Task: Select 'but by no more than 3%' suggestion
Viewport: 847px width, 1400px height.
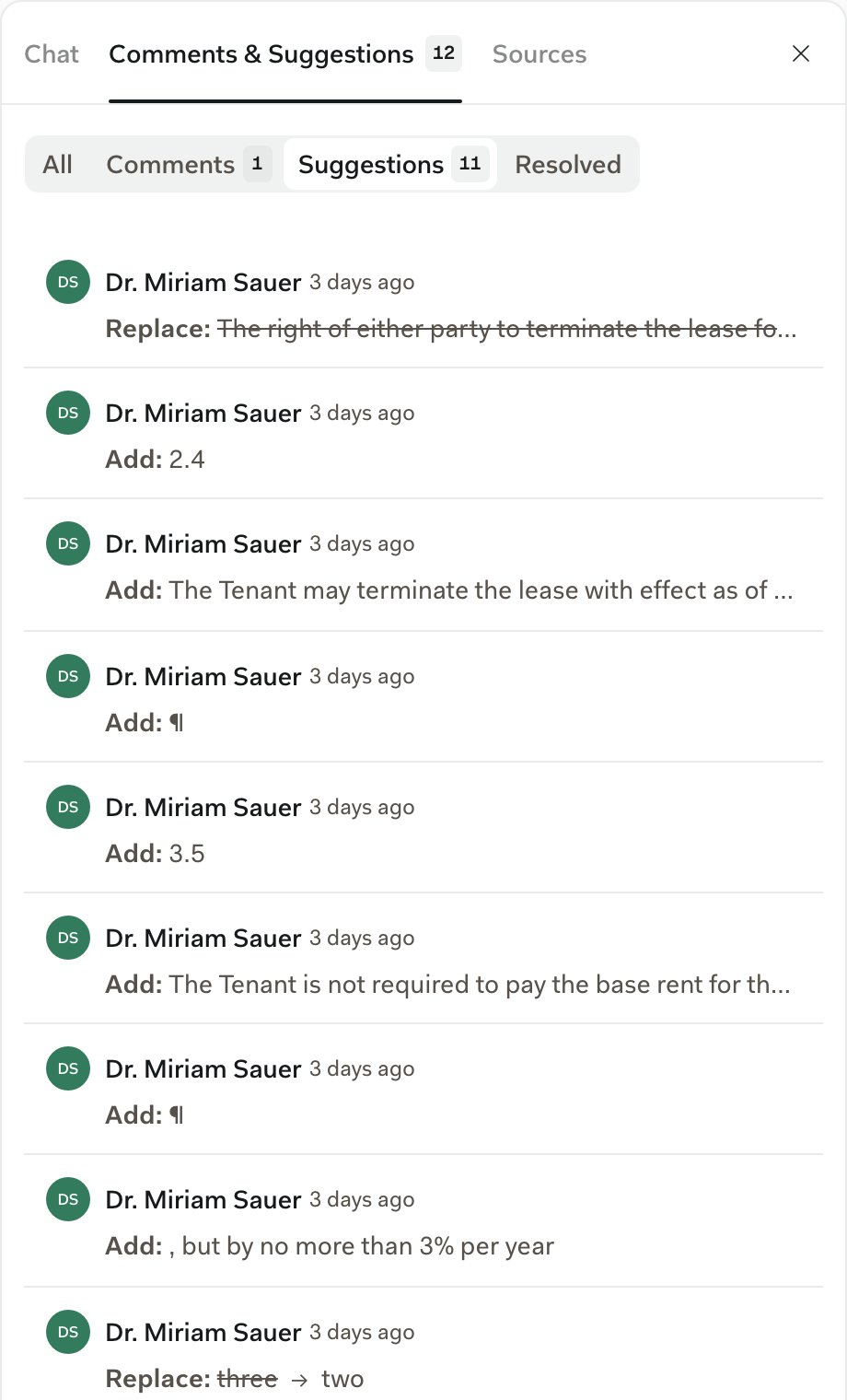Action: [x=423, y=1220]
